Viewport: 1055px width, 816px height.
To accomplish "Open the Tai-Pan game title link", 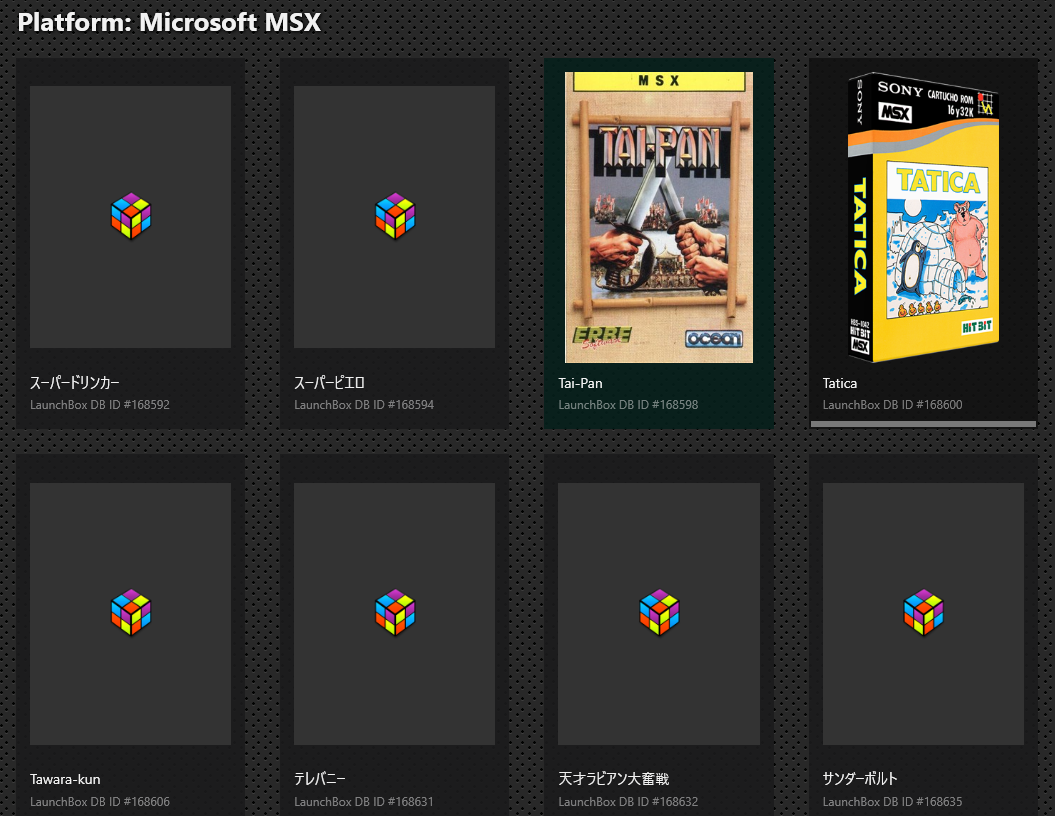I will click(x=580, y=383).
